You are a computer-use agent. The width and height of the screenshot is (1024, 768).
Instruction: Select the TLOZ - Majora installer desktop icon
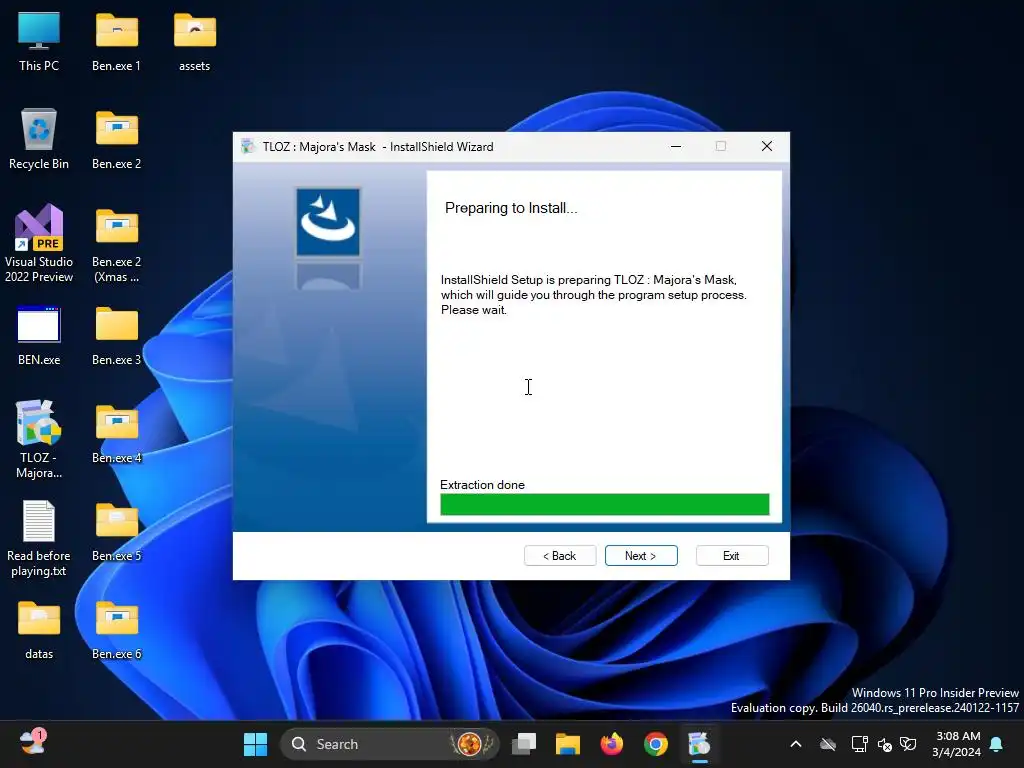[x=39, y=440]
